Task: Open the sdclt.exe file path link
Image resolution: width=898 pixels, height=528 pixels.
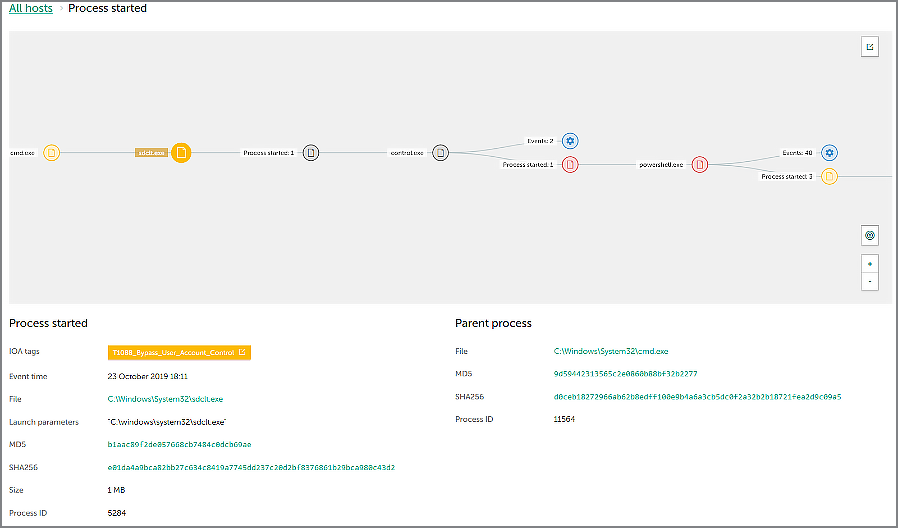Action: point(165,398)
